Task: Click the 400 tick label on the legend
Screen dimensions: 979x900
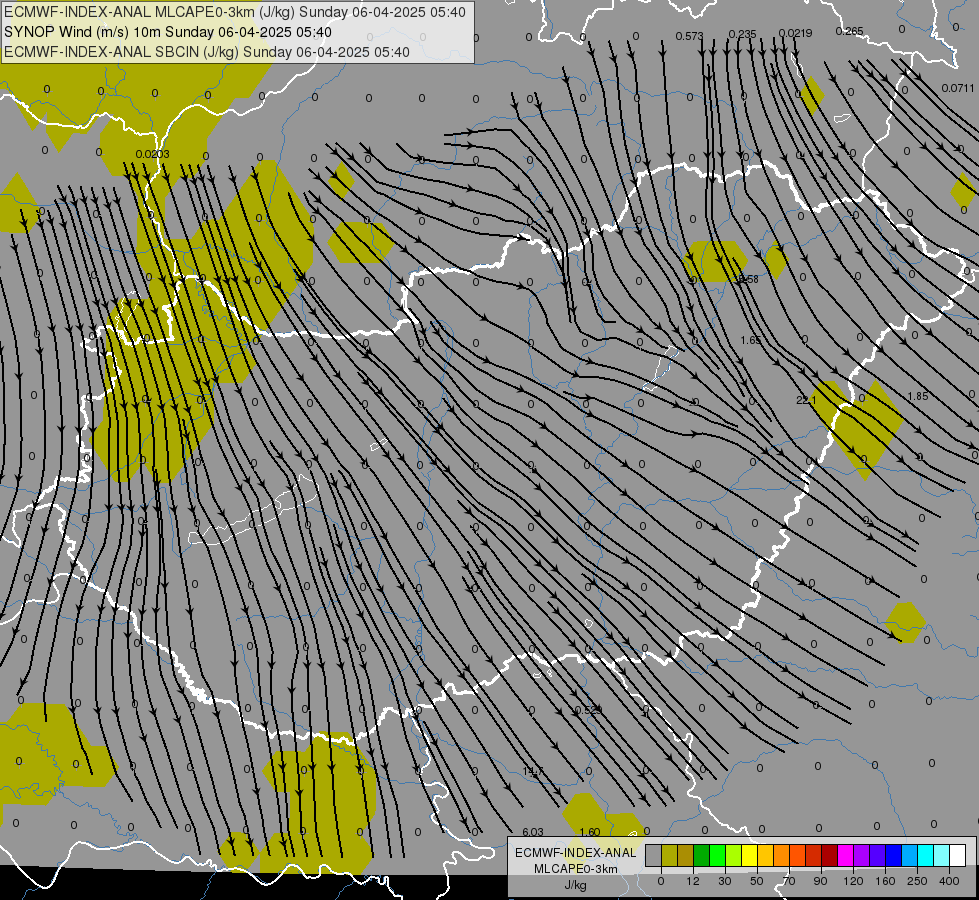Action: pyautogui.click(x=949, y=881)
